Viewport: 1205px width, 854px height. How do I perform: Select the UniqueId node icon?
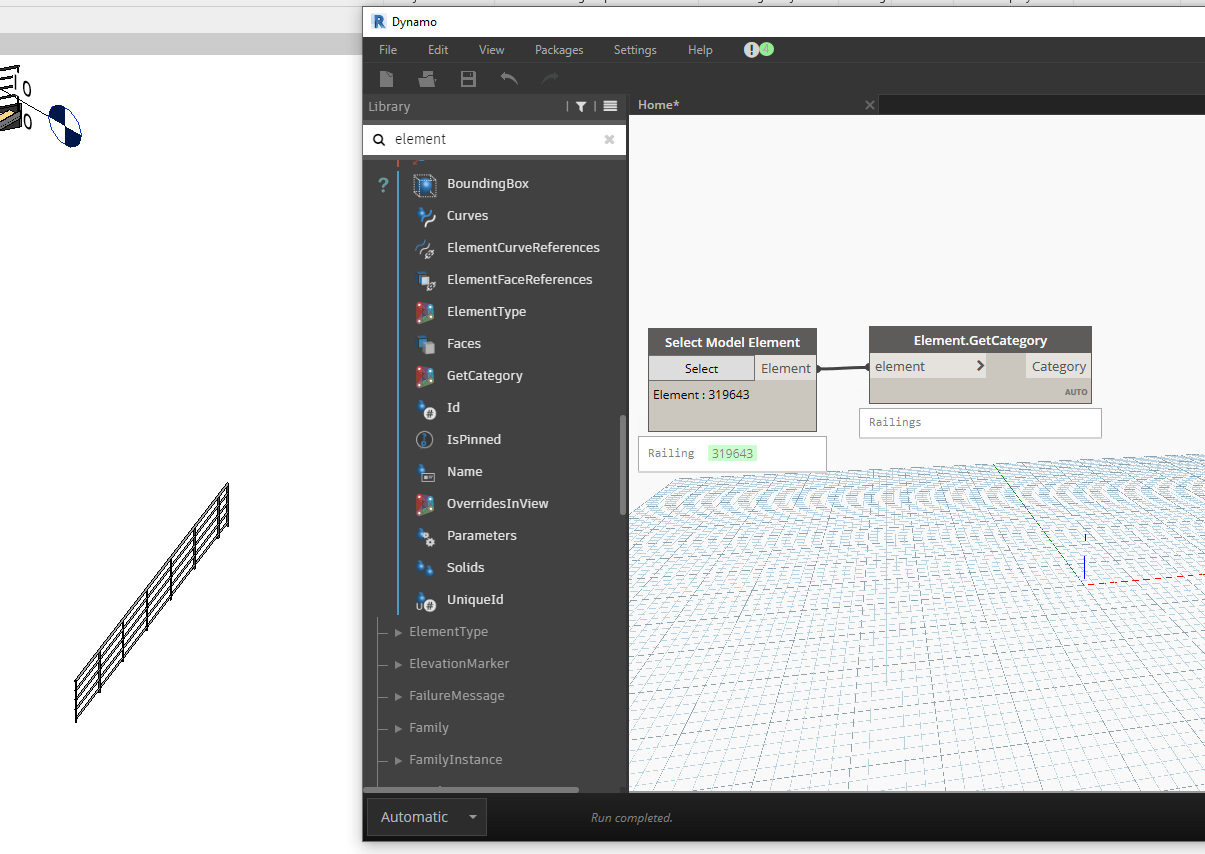(426, 600)
